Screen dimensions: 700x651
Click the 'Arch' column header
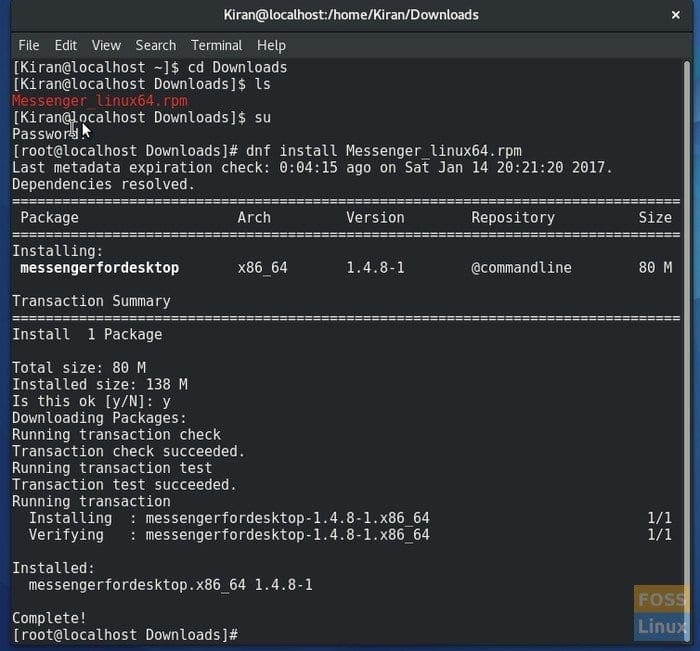coord(254,217)
